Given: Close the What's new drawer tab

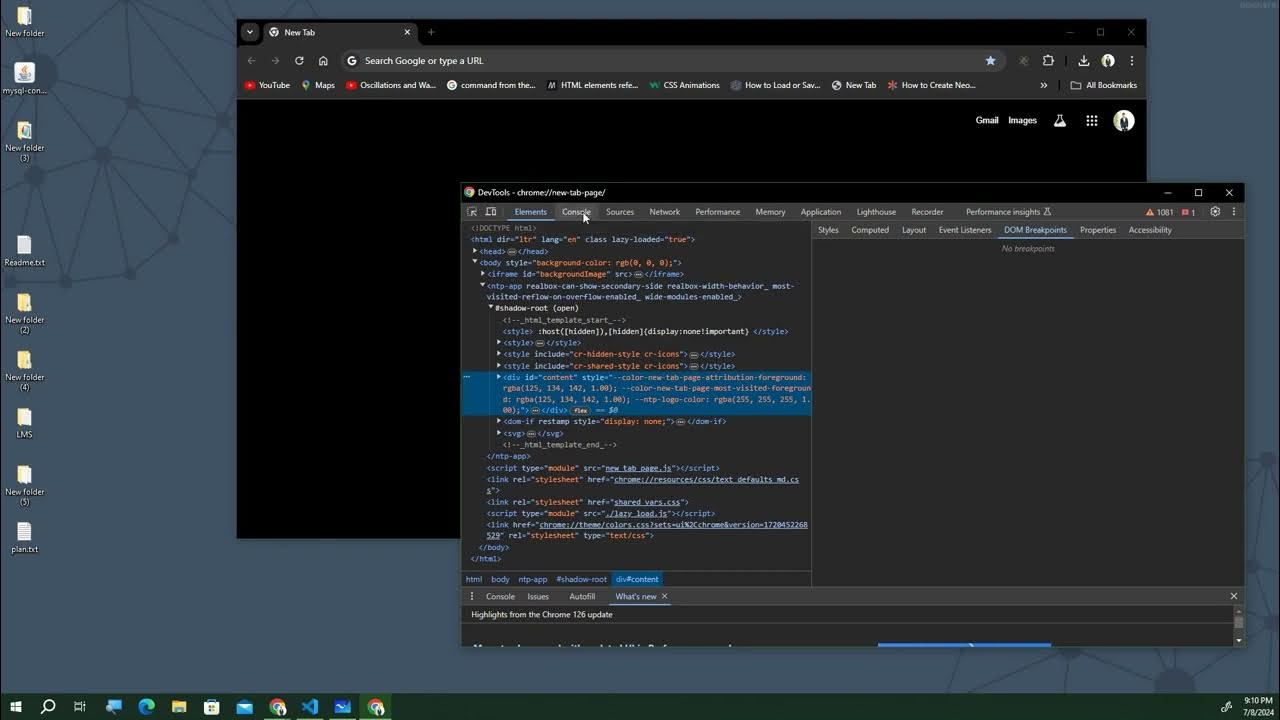Looking at the screenshot, I should tap(664, 596).
